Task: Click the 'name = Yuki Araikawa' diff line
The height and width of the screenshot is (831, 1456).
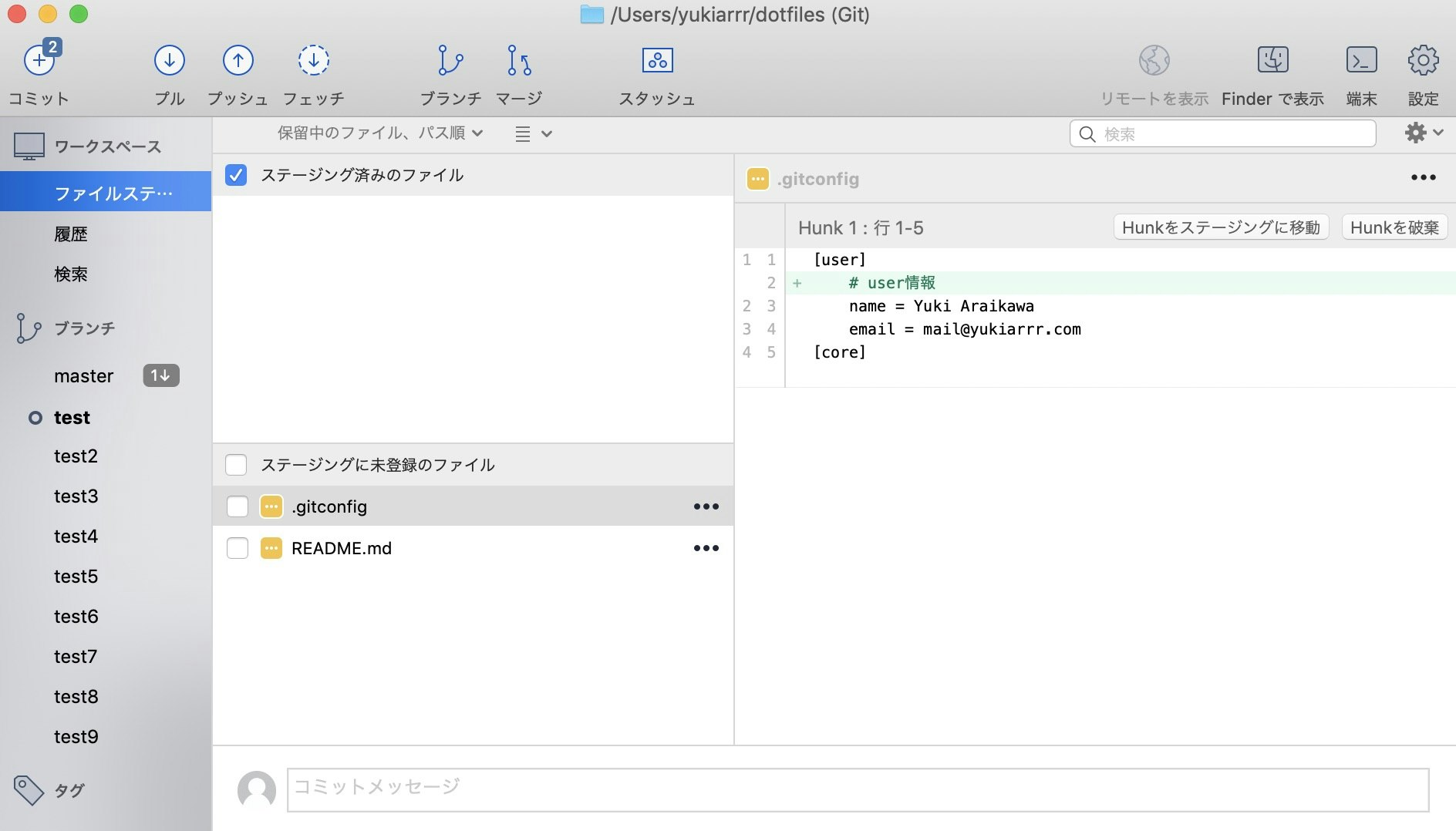Action: pos(941,306)
